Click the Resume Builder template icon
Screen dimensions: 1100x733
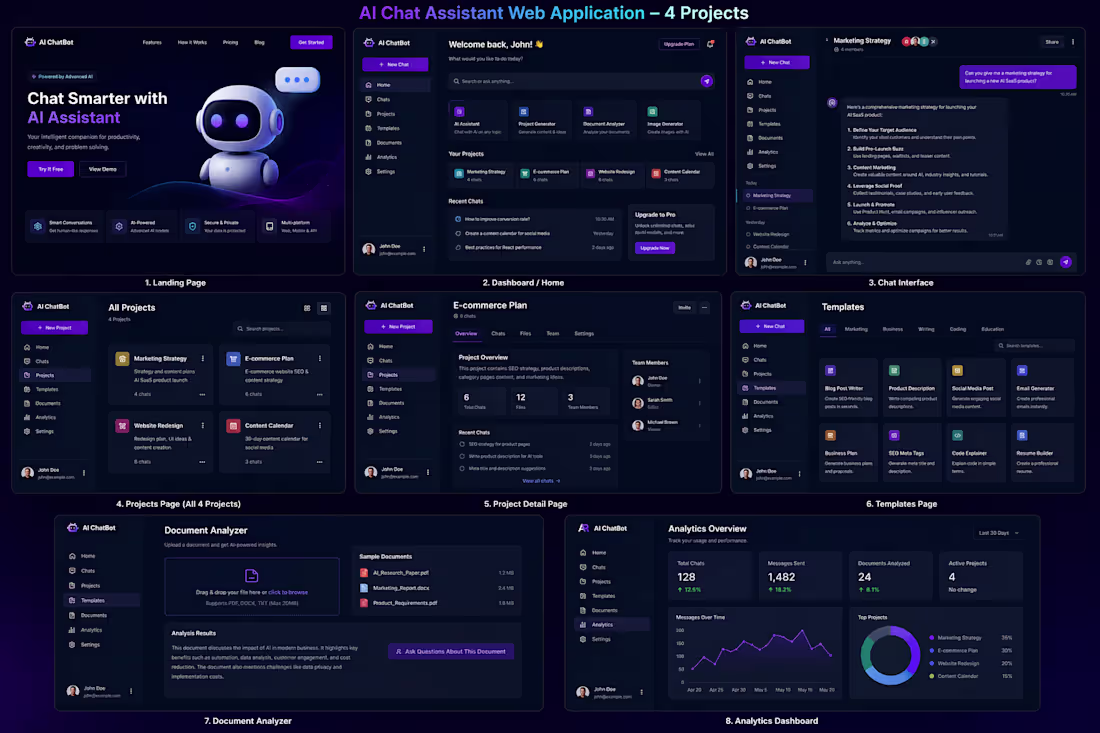click(x=1022, y=435)
